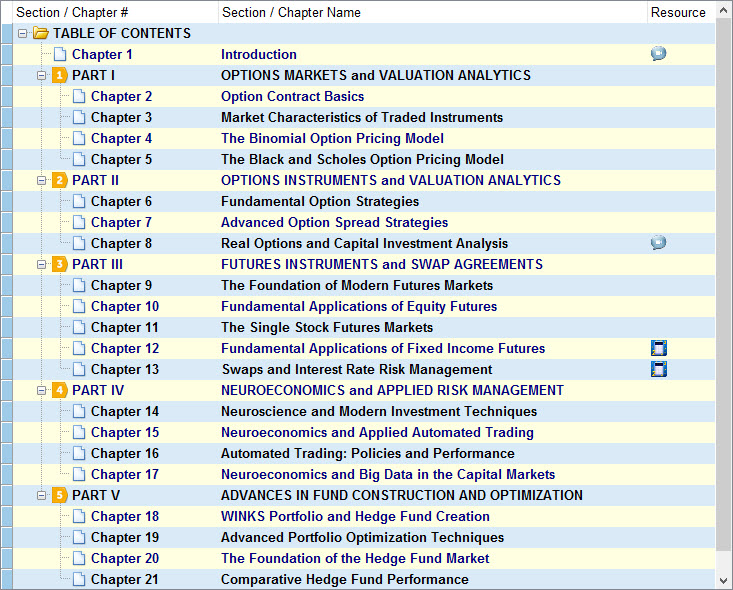Screen dimensions: 733x590
Task: Open the video resource icon on Chapter 8 row
Action: (658, 243)
